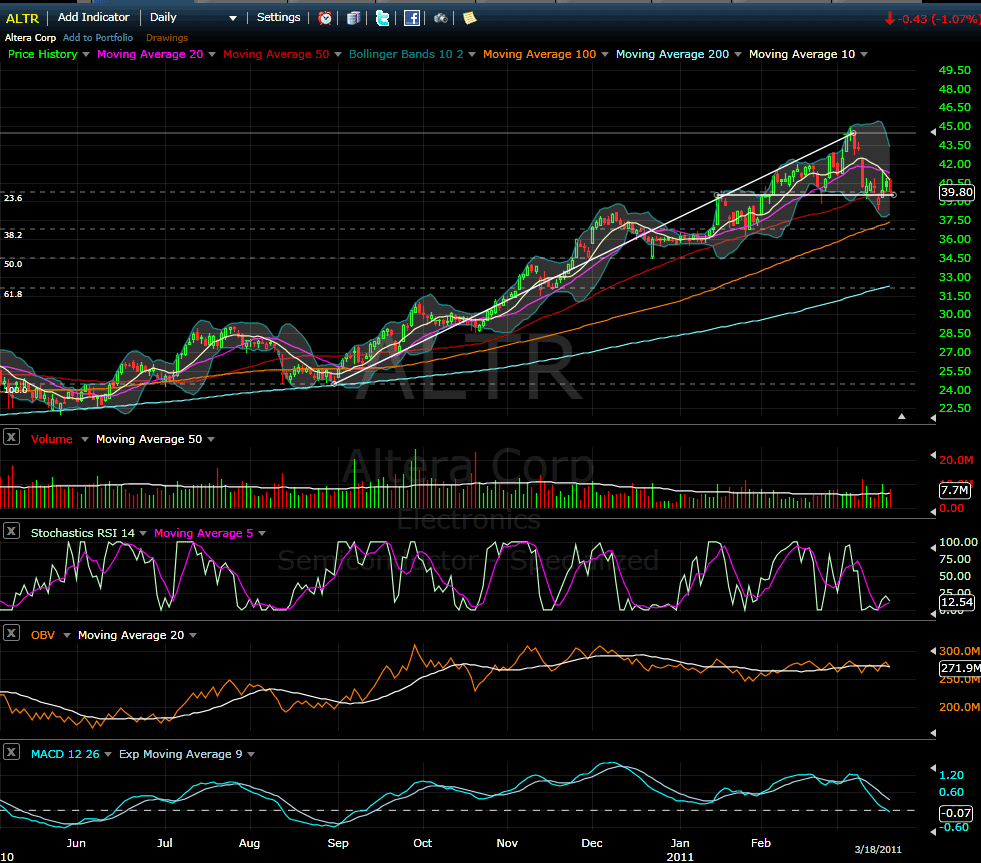This screenshot has width=981, height=863.
Task: Open the price alert alarm clock icon
Action: (325, 18)
